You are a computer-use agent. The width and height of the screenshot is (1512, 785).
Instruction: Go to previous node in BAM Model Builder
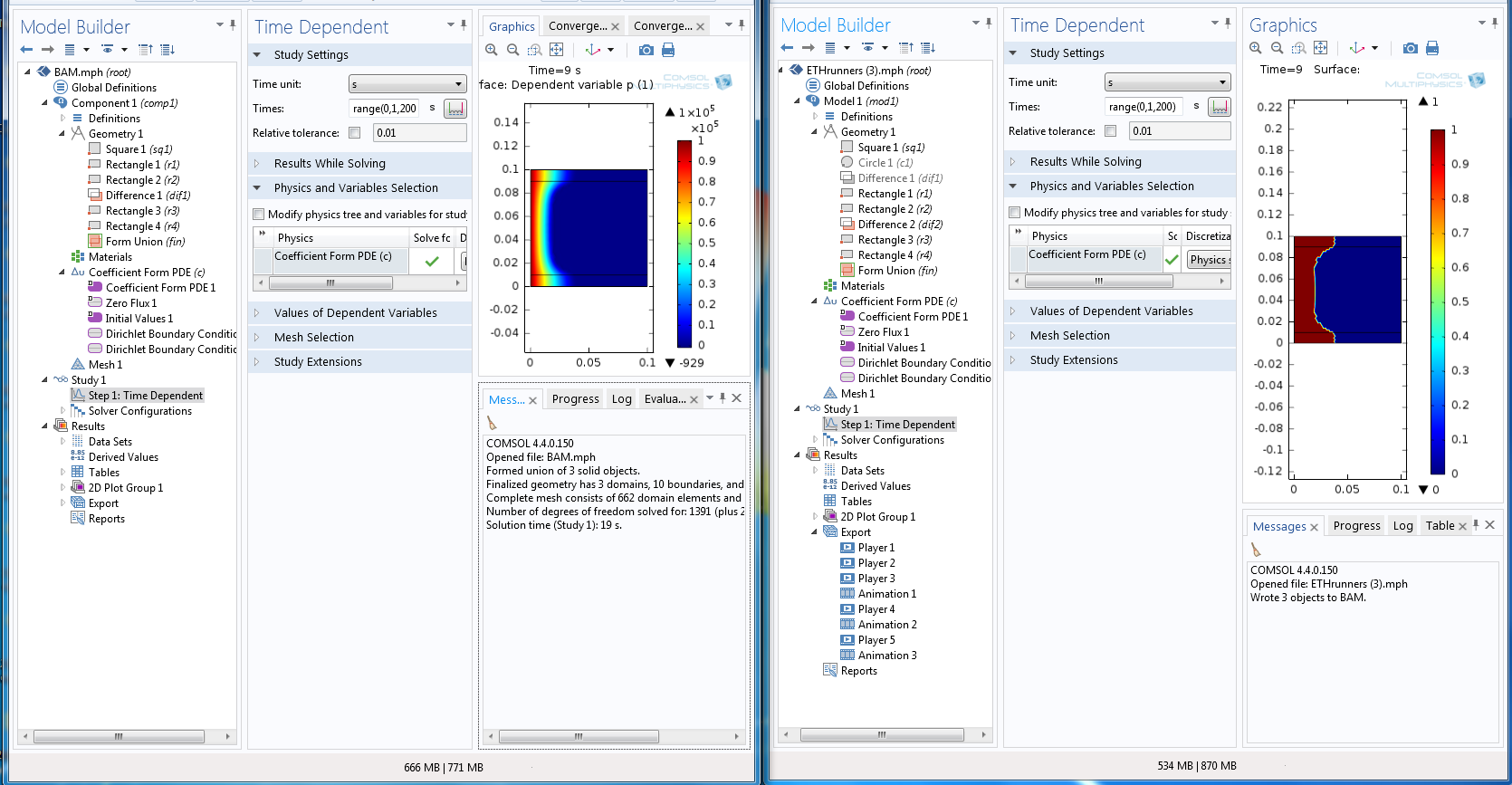point(26,50)
